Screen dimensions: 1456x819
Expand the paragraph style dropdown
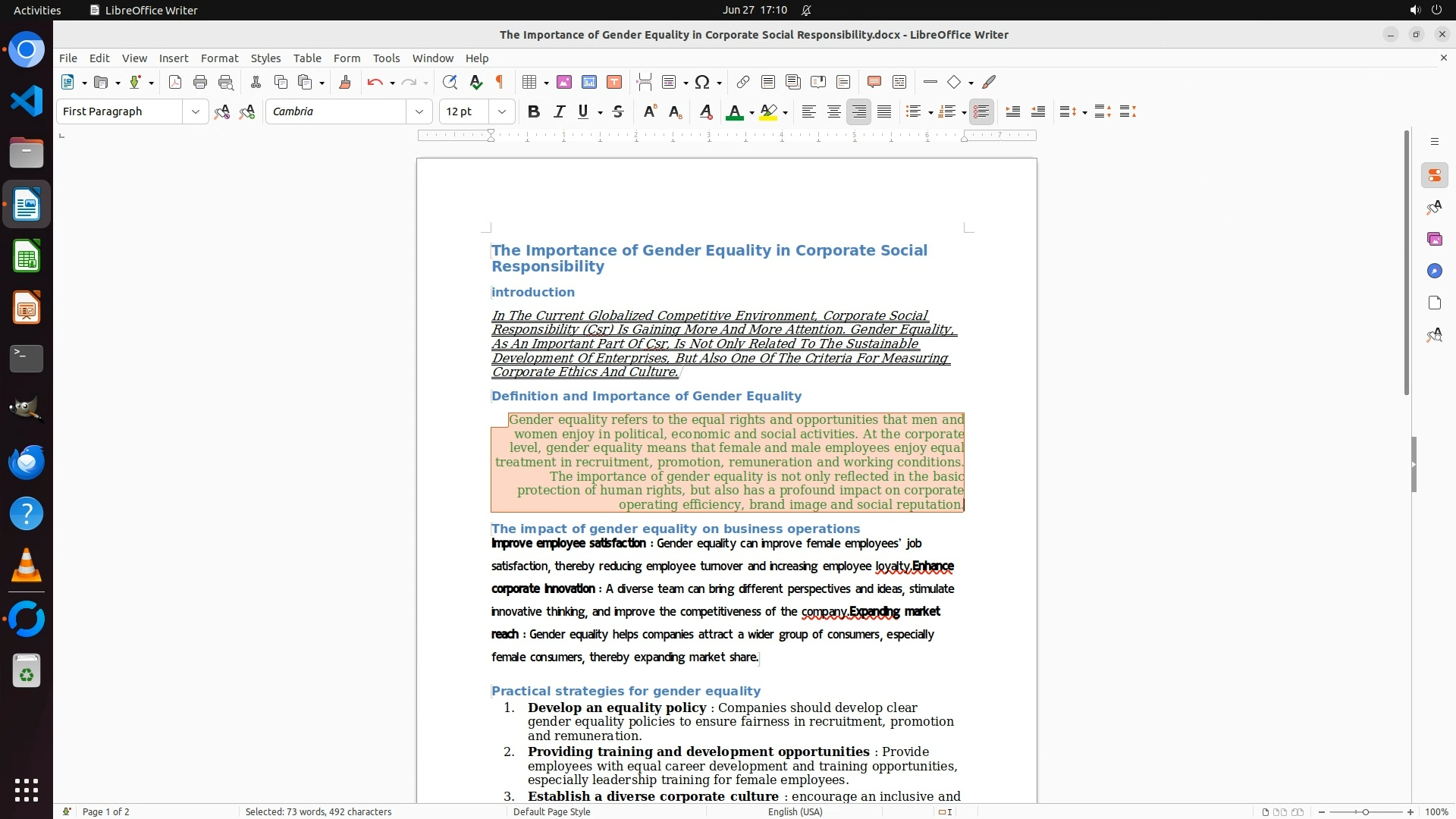[x=195, y=111]
